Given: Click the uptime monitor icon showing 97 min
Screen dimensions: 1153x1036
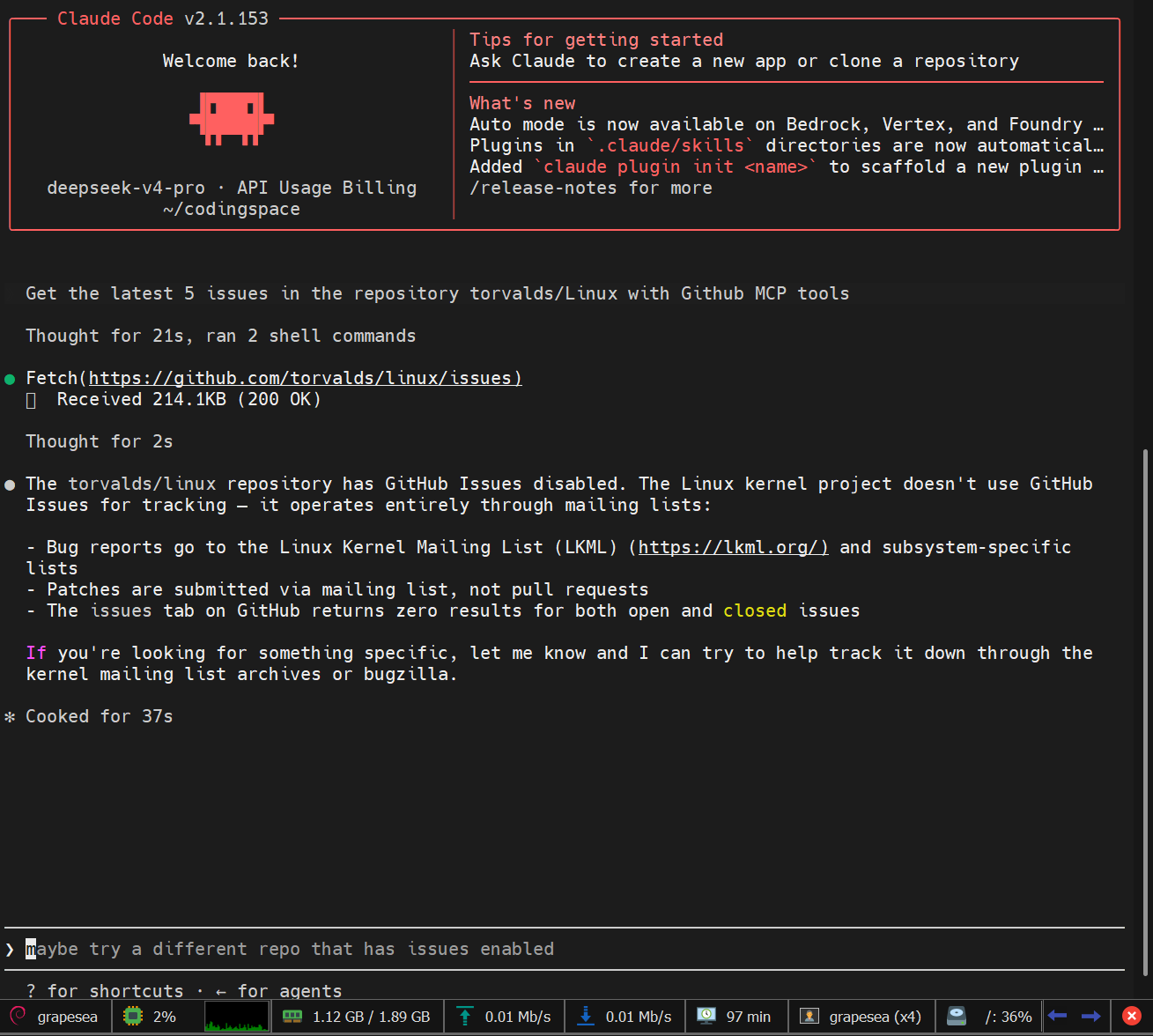Looking at the screenshot, I should [706, 1016].
